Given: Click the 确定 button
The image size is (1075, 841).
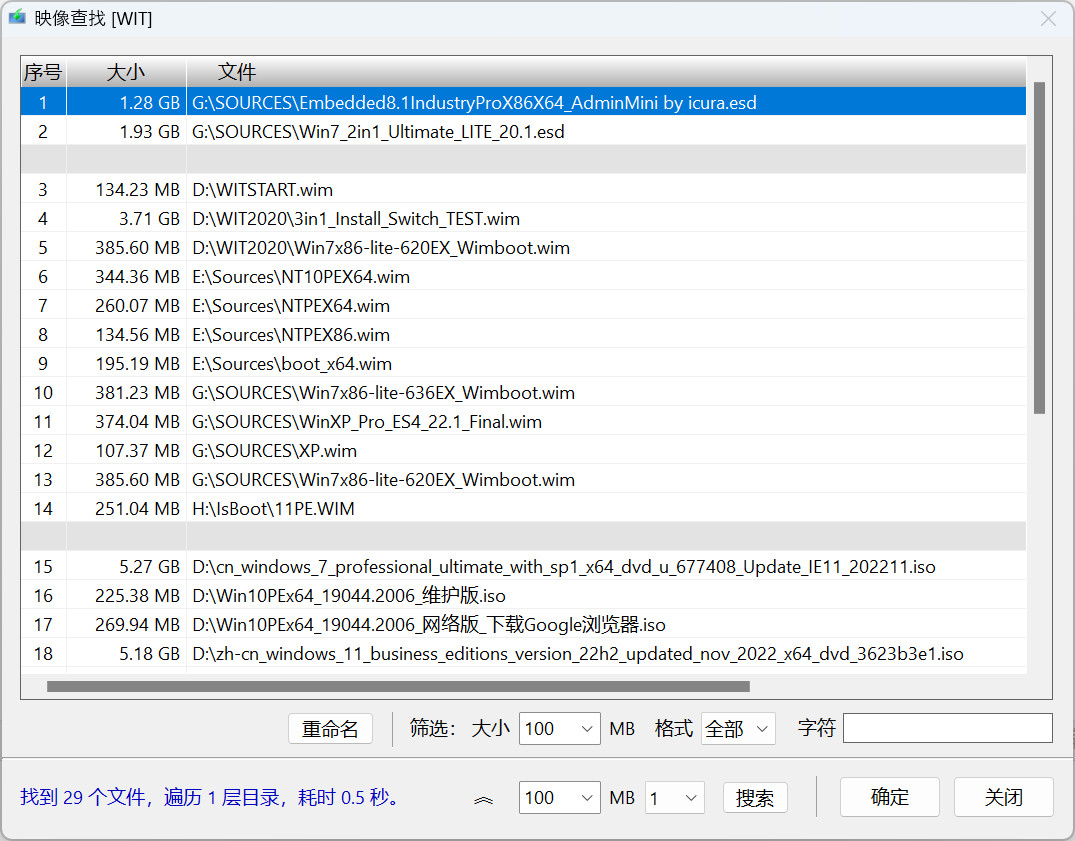Looking at the screenshot, I should coord(889,797).
